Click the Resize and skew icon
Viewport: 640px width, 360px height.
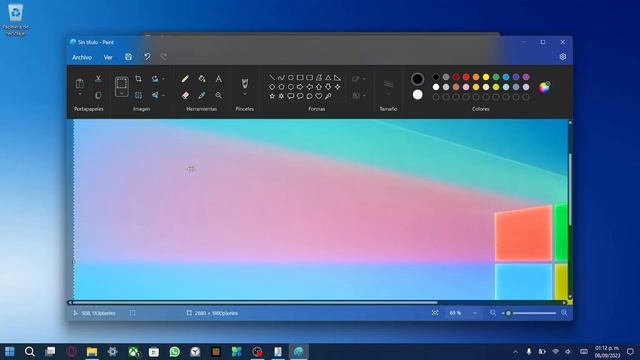click(138, 96)
